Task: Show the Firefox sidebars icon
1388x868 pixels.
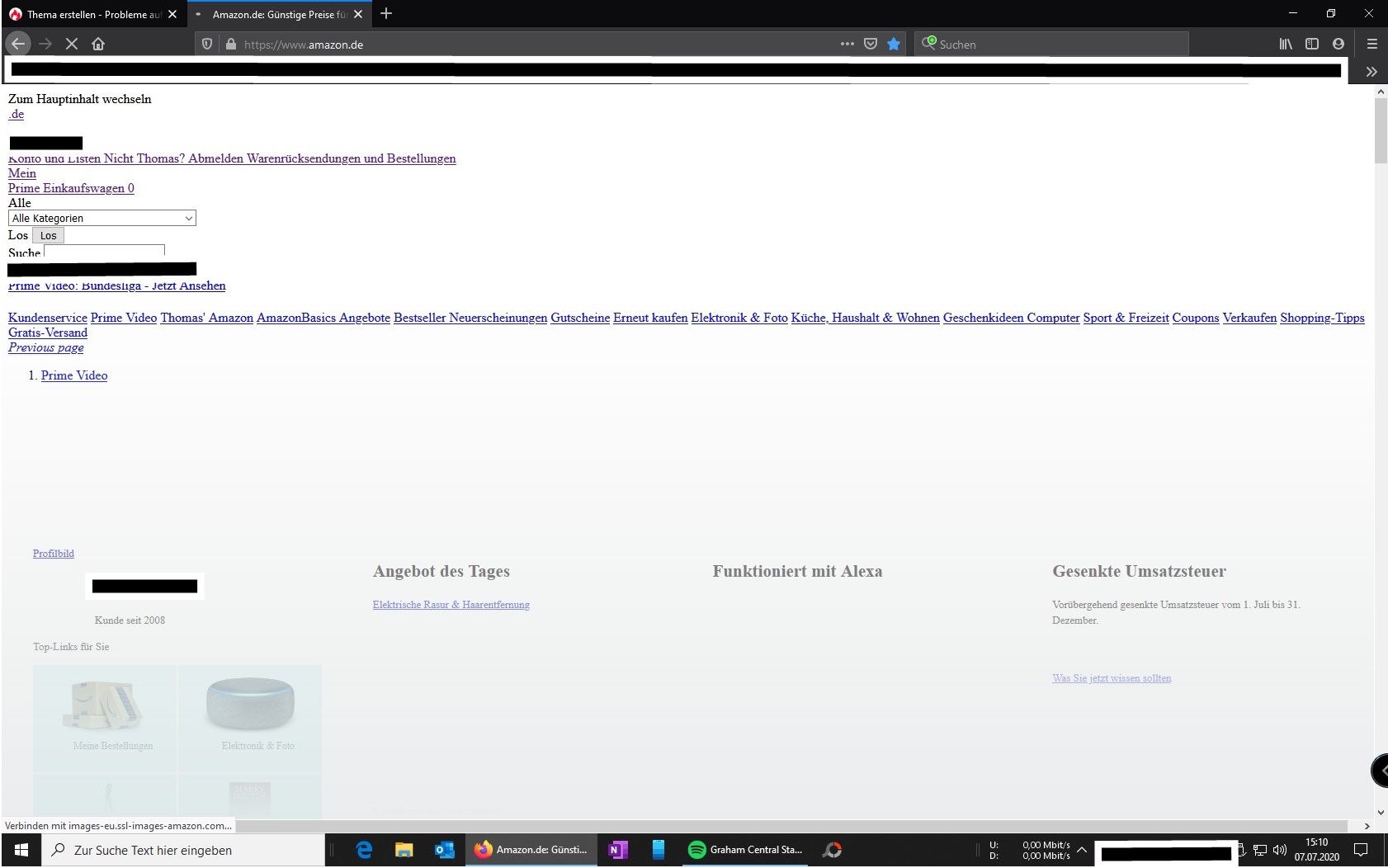Action: pyautogui.click(x=1312, y=44)
